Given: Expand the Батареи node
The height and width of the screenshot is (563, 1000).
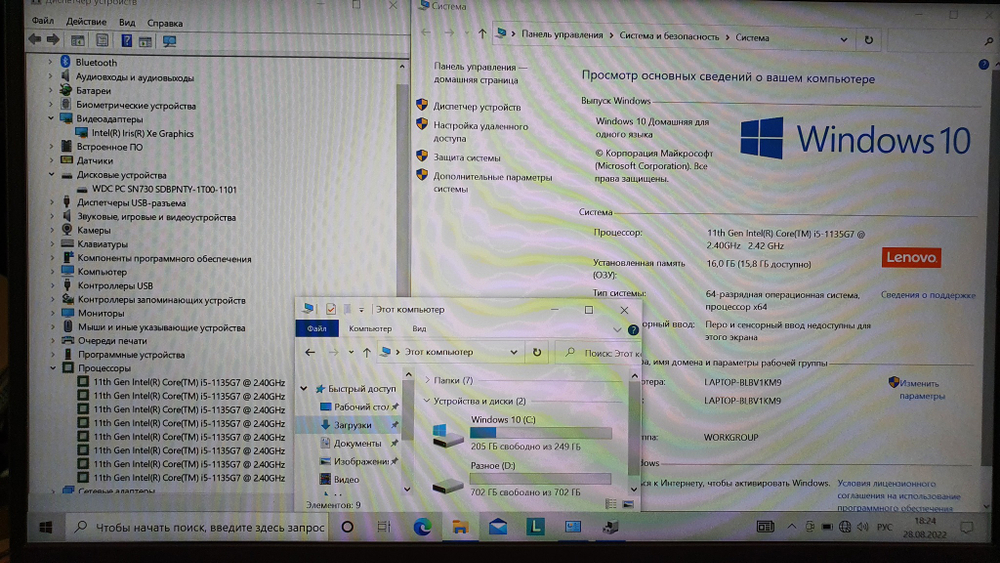Looking at the screenshot, I should pyautogui.click(x=50, y=90).
